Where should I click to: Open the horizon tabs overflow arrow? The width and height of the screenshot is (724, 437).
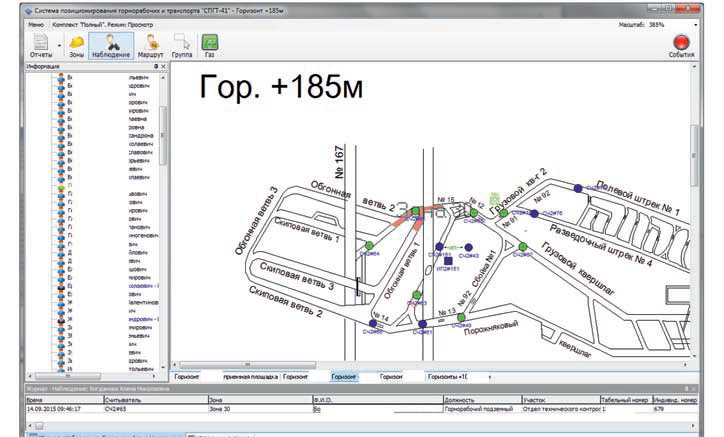pos(489,377)
